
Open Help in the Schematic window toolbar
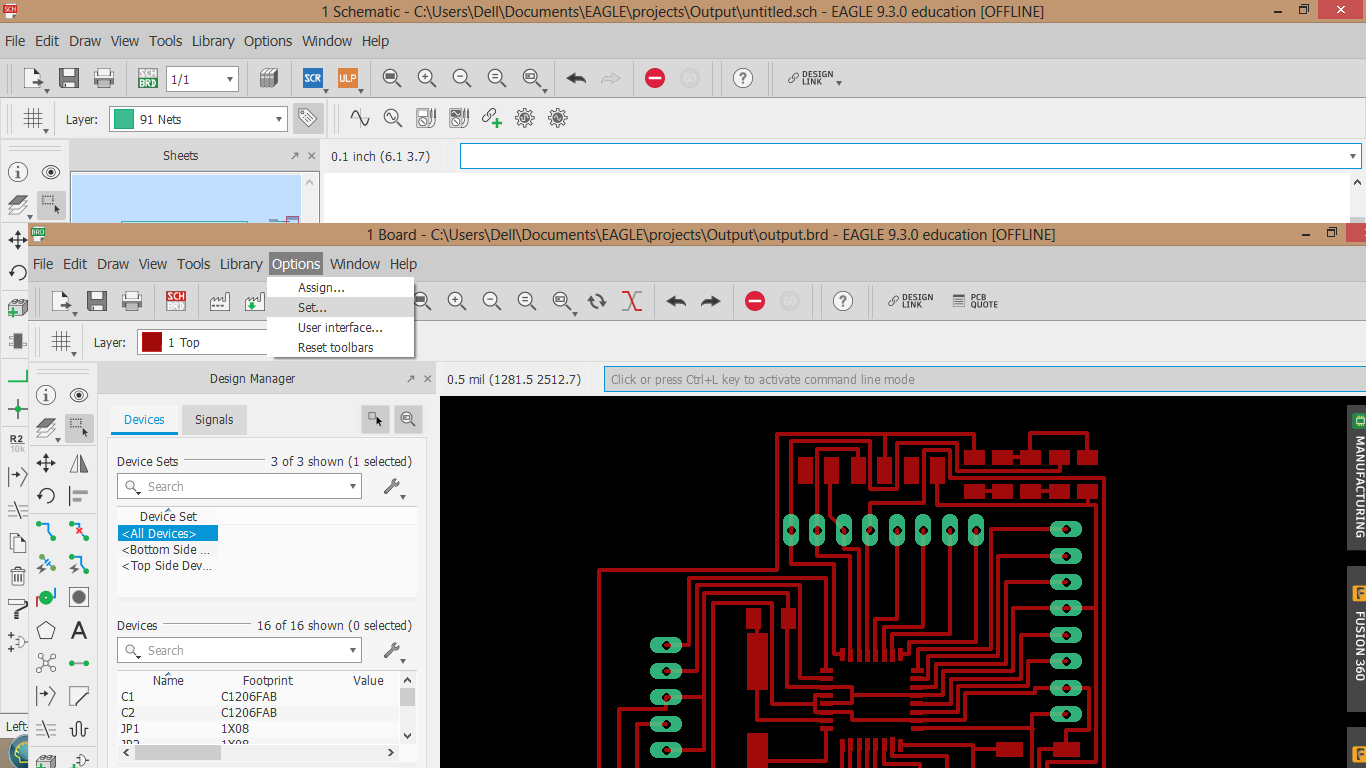click(x=742, y=78)
